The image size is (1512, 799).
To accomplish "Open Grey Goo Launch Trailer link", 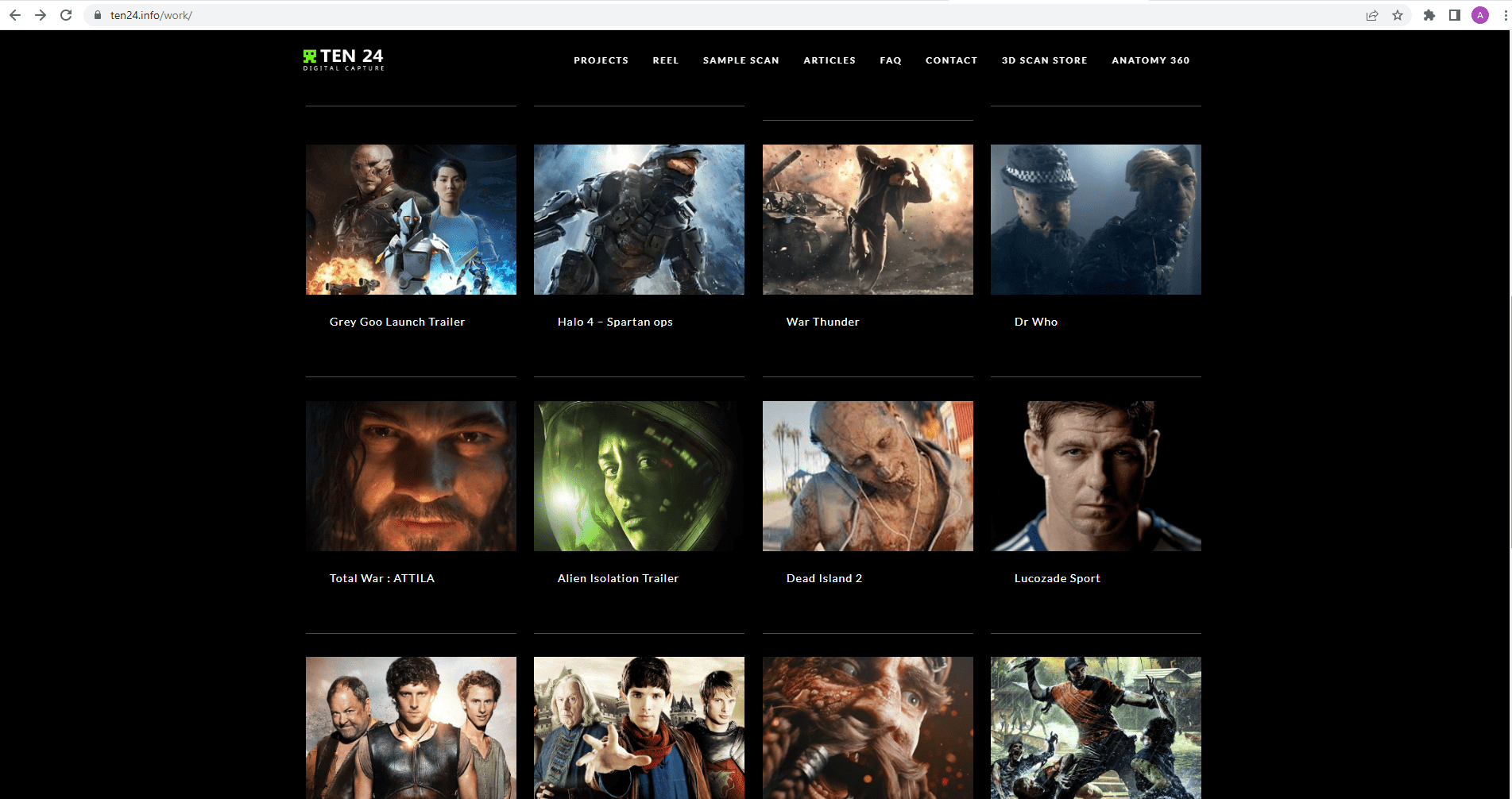I will pyautogui.click(x=397, y=322).
